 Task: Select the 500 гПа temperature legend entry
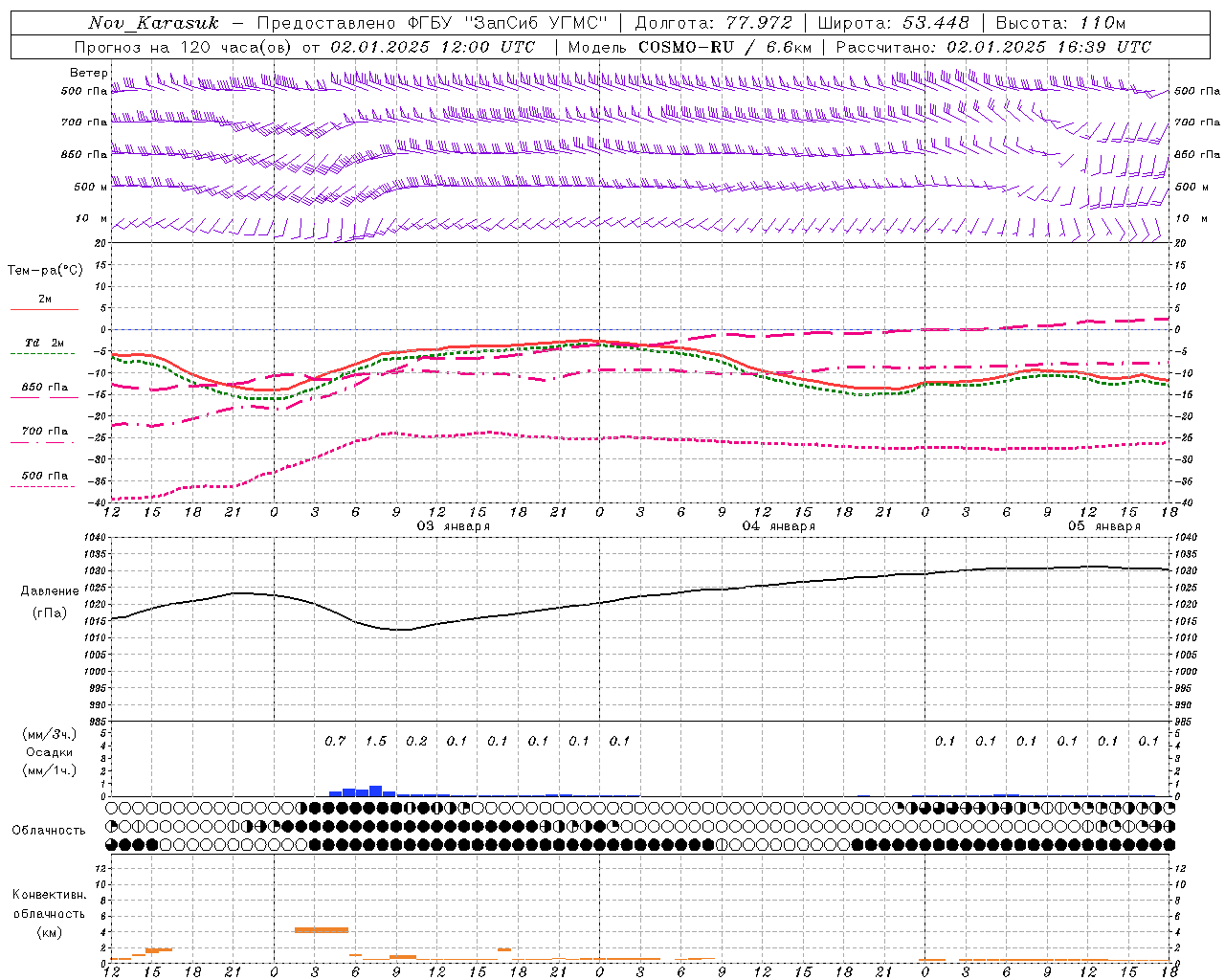(x=45, y=476)
